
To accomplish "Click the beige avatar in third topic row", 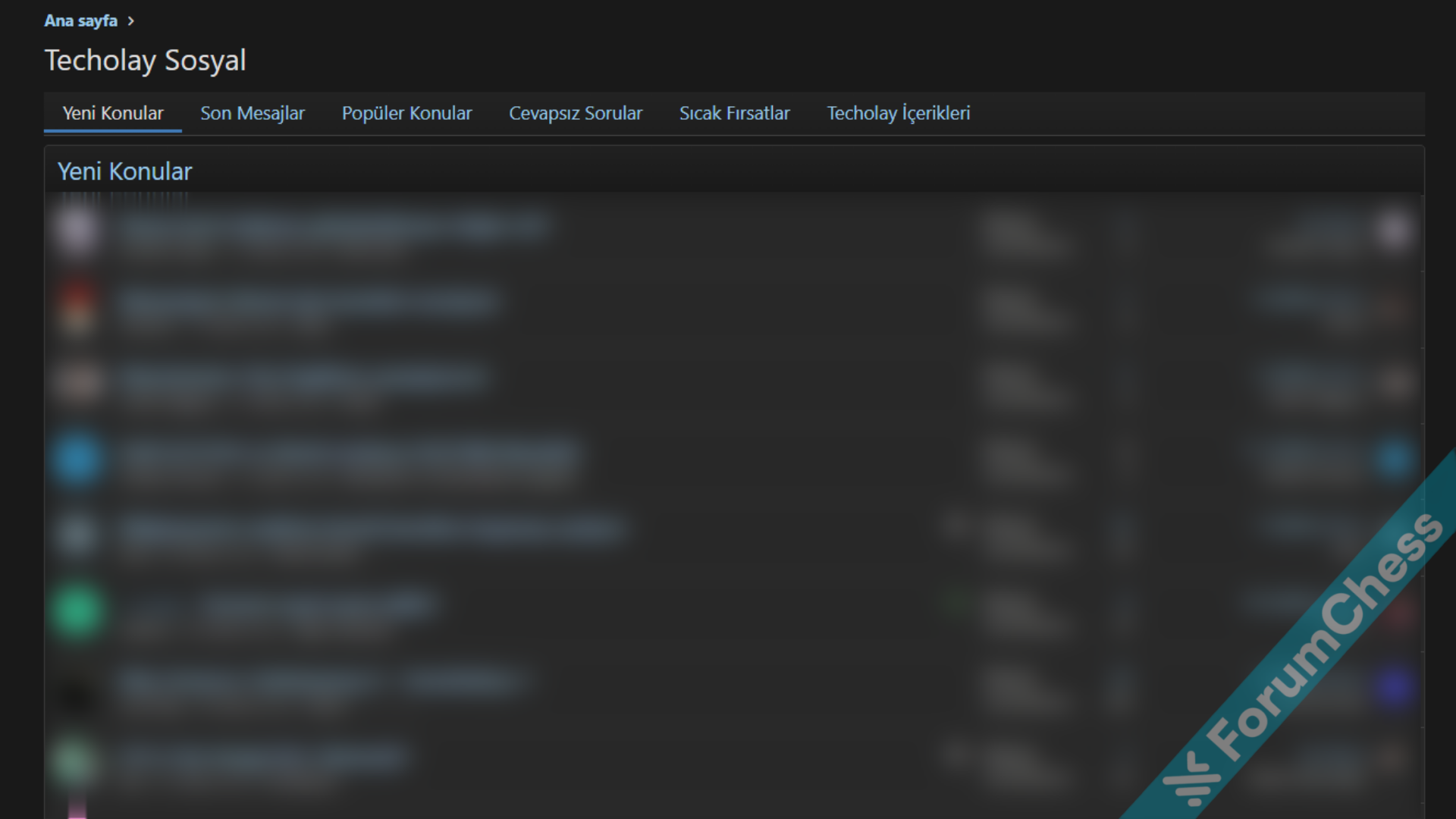I will [77, 382].
